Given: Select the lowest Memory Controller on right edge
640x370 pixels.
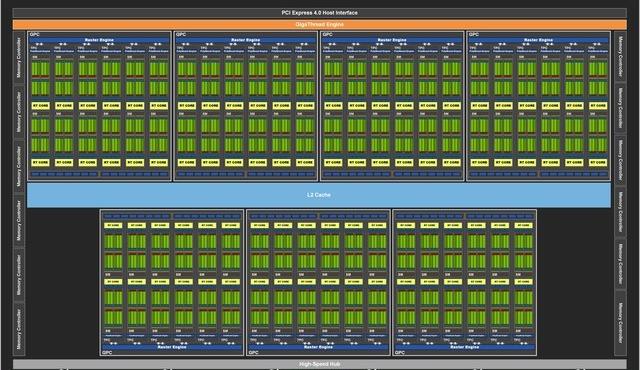Looking at the screenshot, I should (x=620, y=322).
